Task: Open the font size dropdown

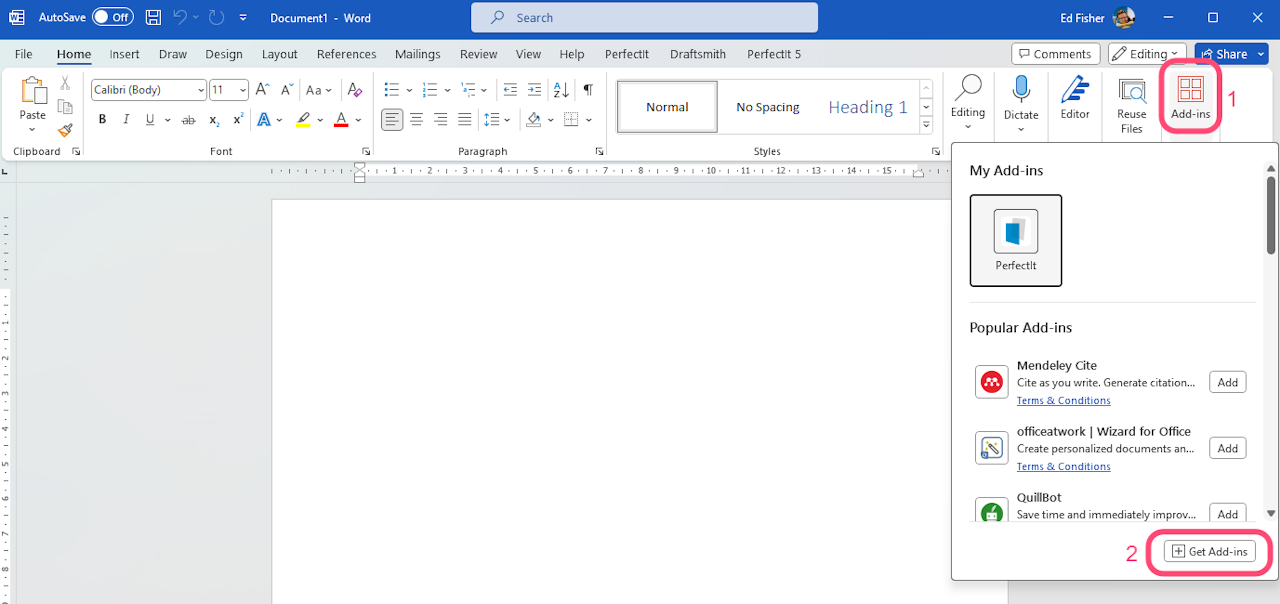Action: coord(242,90)
